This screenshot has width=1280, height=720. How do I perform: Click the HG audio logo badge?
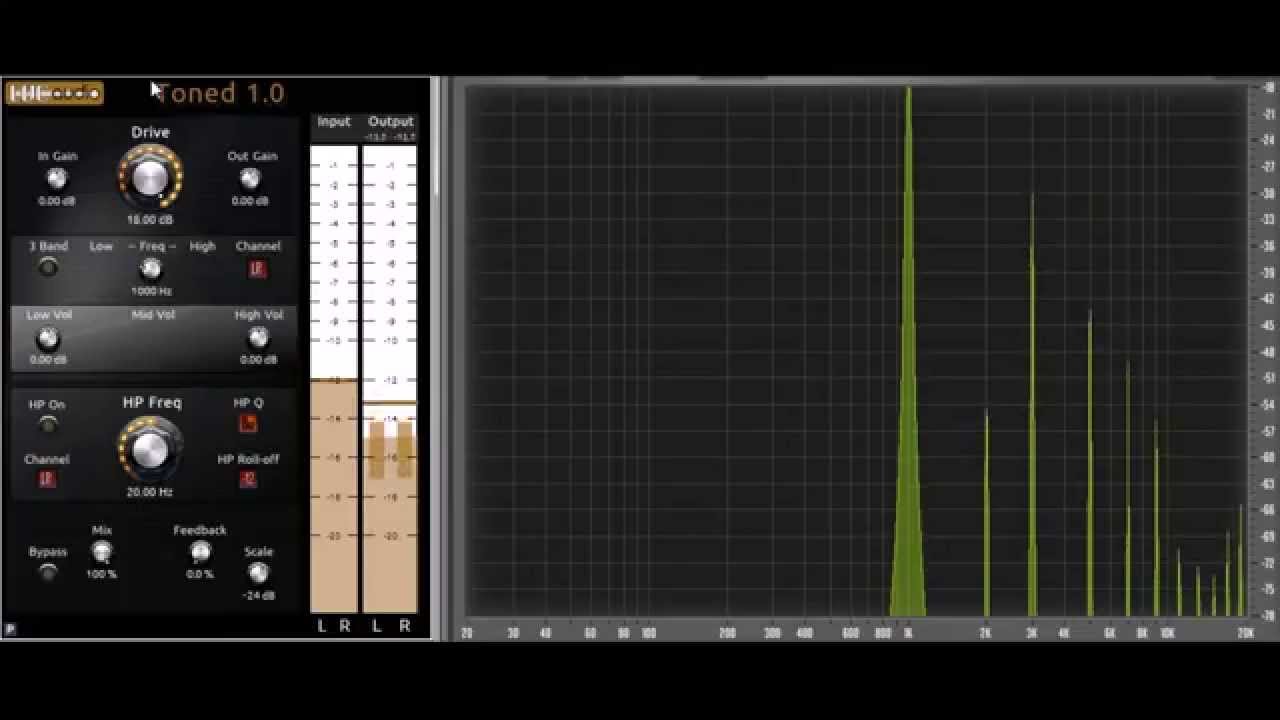(x=54, y=94)
